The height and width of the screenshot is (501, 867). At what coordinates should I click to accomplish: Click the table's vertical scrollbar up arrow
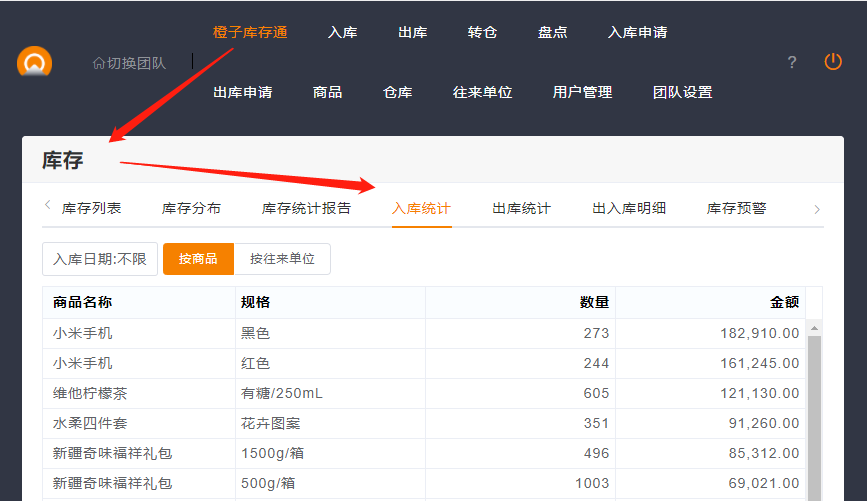tap(814, 328)
